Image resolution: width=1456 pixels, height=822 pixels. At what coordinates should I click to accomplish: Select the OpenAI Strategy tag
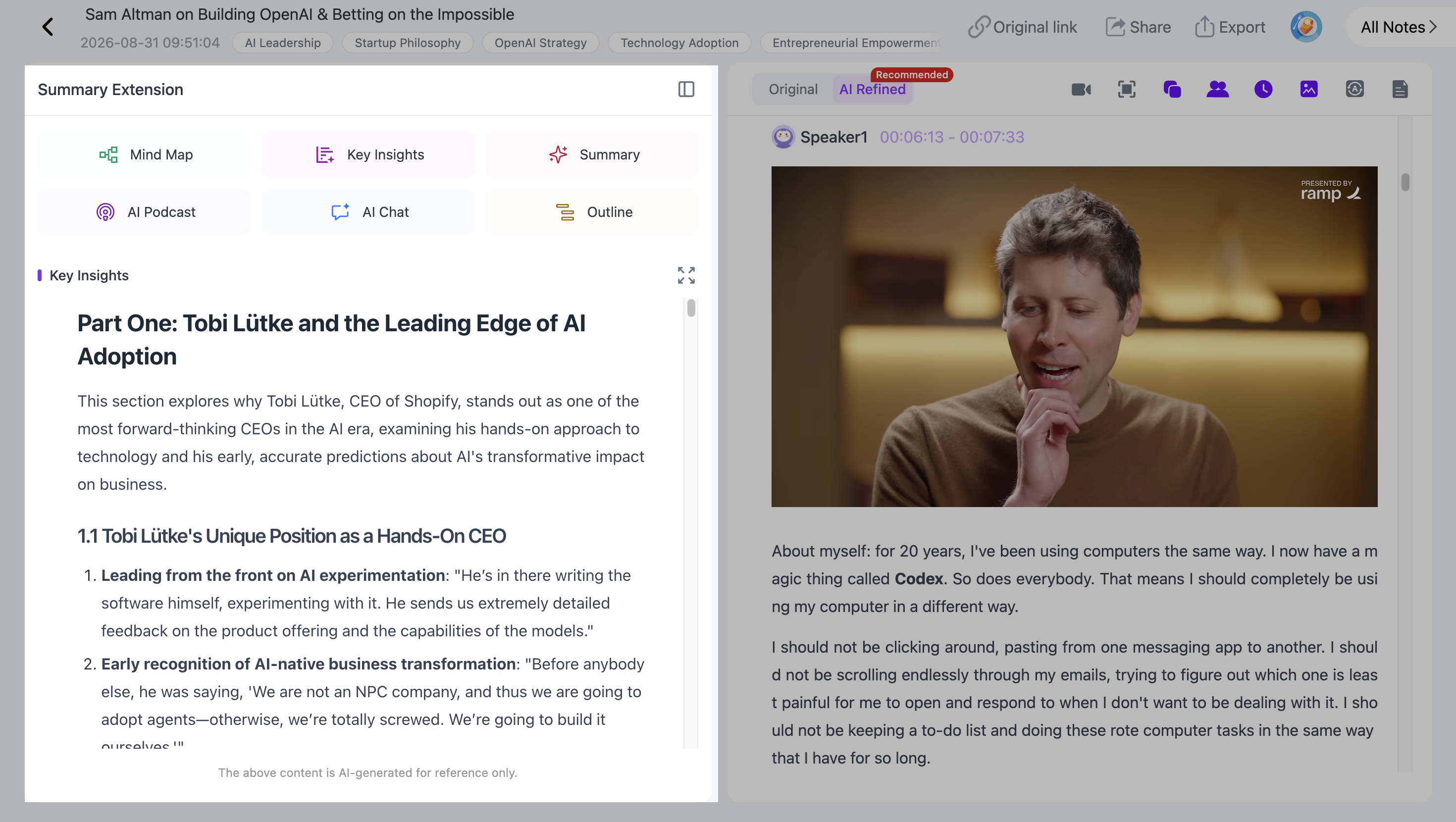(540, 43)
